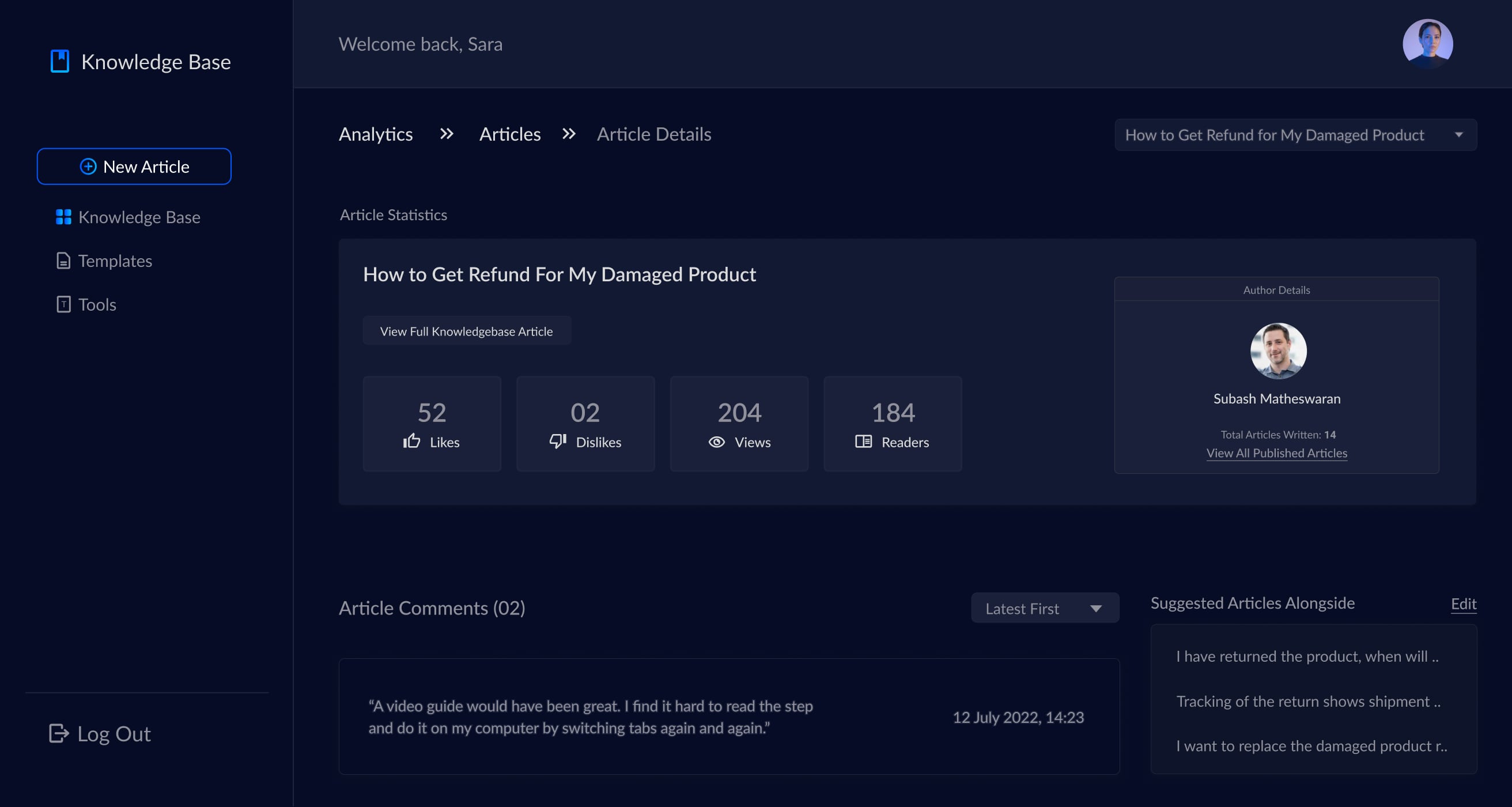
Task: Click the thumbs up Likes icon
Action: (x=412, y=442)
